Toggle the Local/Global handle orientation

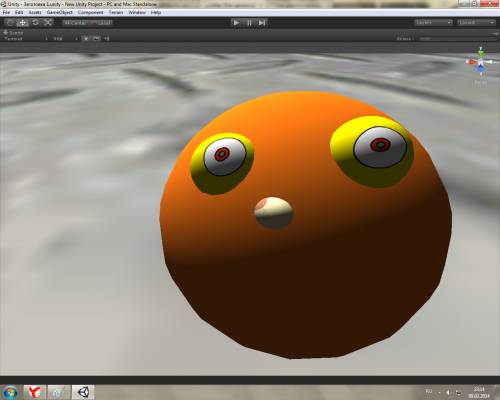pos(101,23)
